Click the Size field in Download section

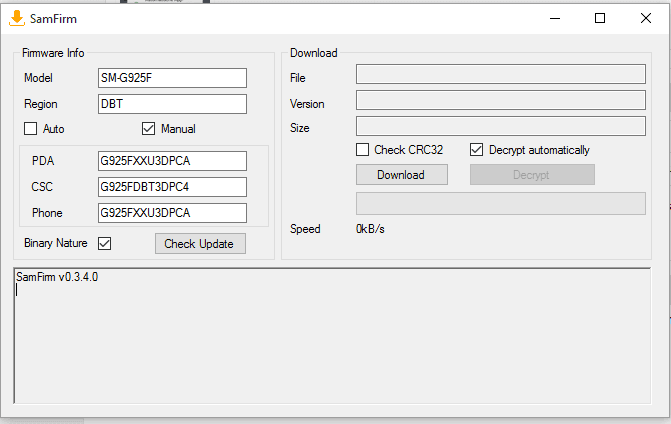501,126
